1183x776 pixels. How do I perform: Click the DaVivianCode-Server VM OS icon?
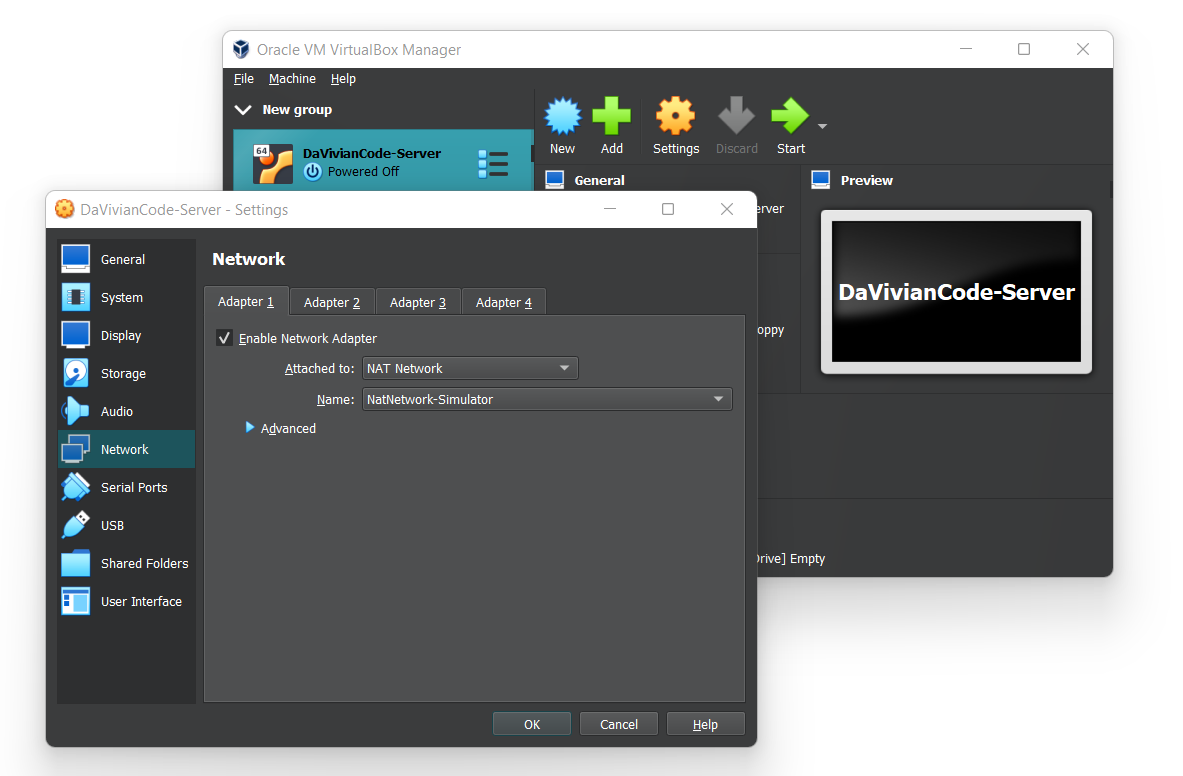point(272,164)
